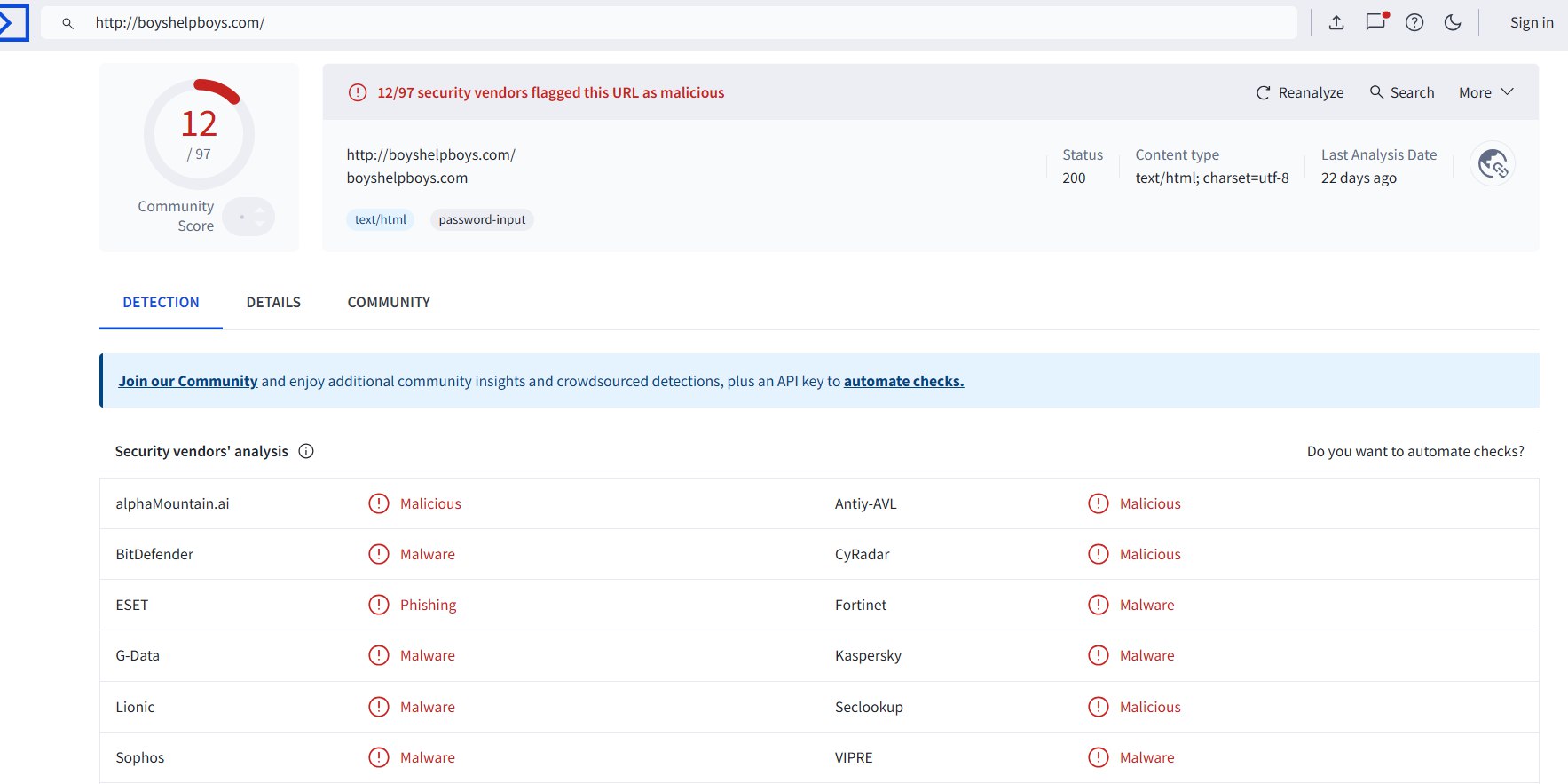Image resolution: width=1568 pixels, height=784 pixels.
Task: Click the flagged as malicious banner text
Action: [x=551, y=92]
